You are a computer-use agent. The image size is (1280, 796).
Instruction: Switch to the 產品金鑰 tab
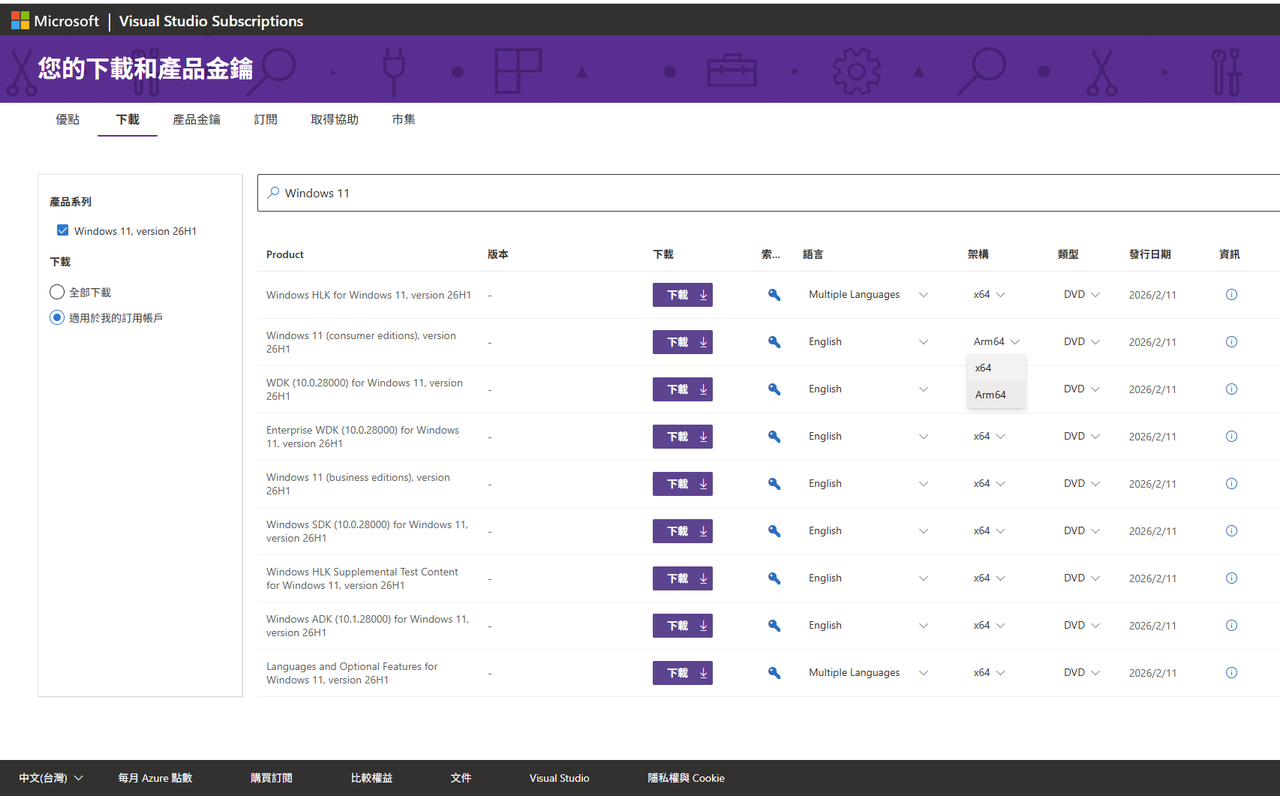pyautogui.click(x=196, y=119)
